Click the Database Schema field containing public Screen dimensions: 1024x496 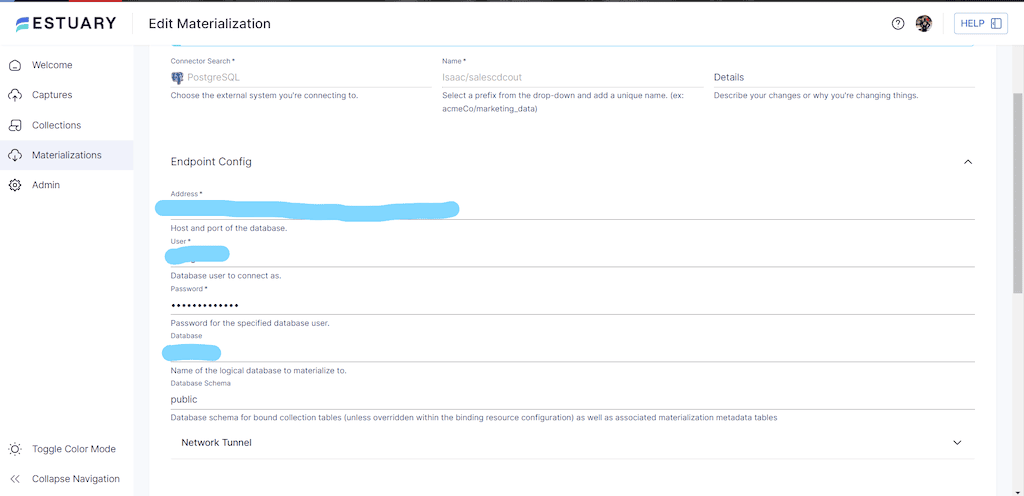tap(572, 399)
